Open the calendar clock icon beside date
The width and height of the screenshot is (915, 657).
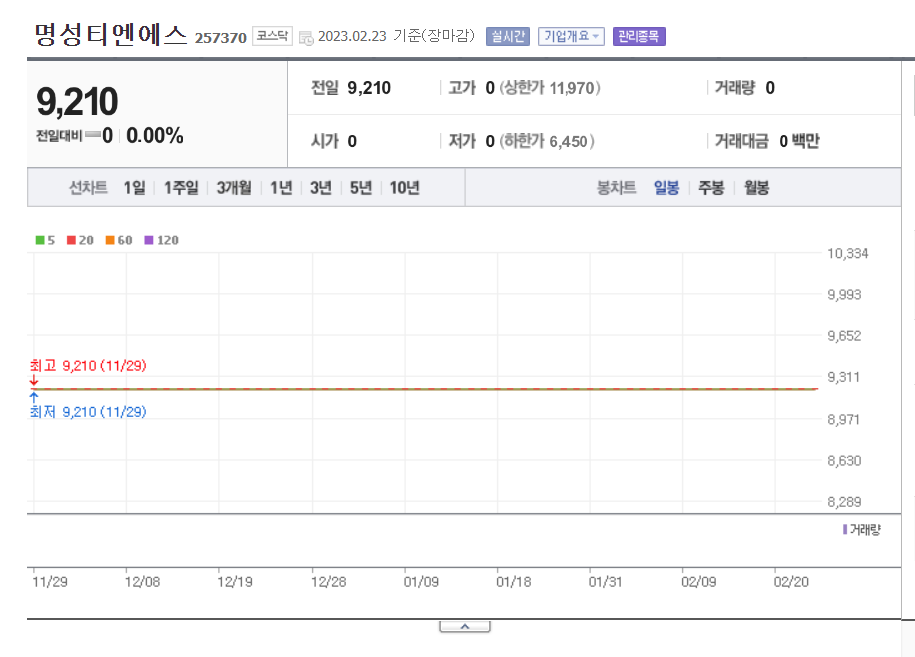click(x=306, y=38)
